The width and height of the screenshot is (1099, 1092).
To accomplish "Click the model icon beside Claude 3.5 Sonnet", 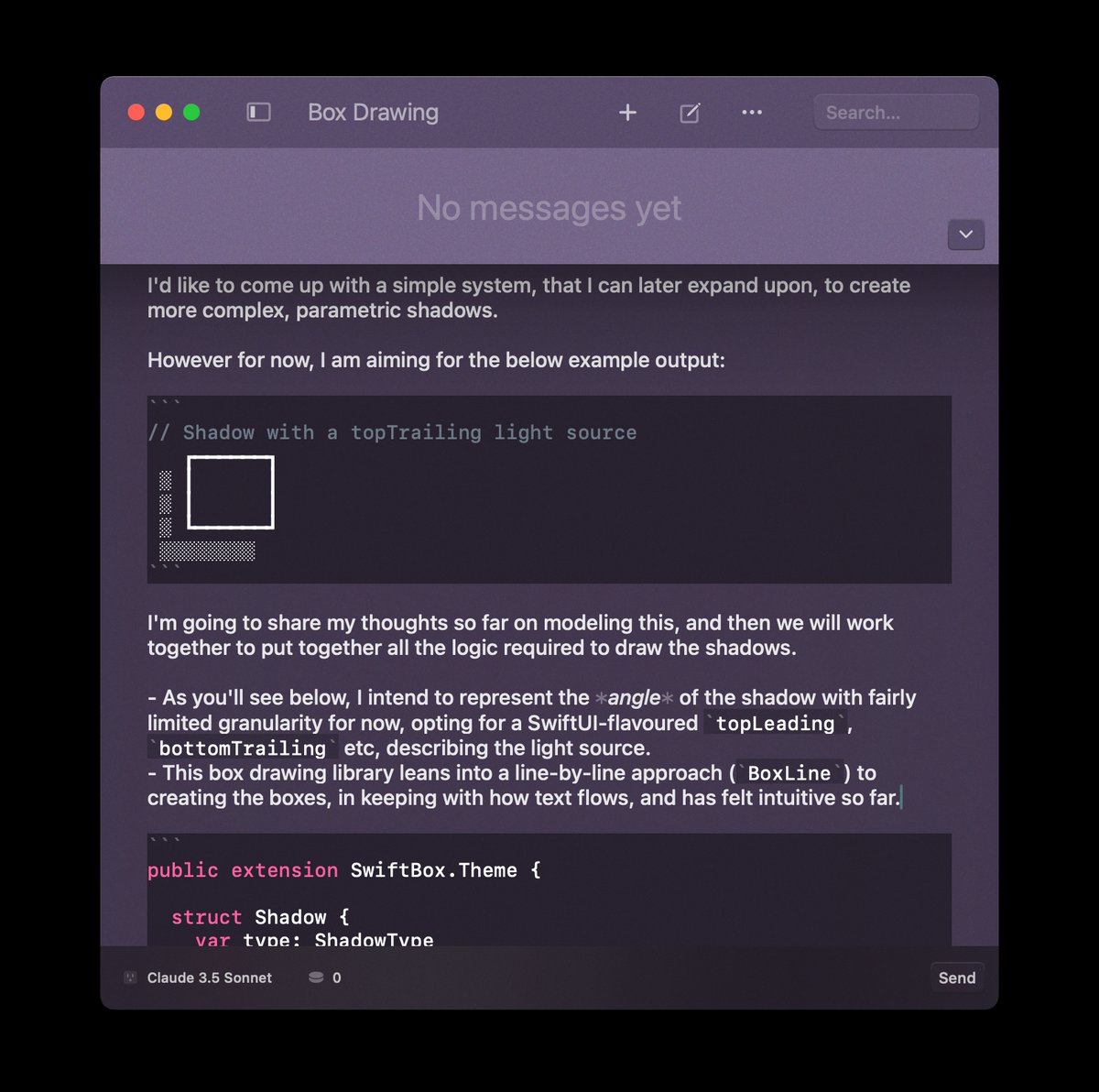I will pyautogui.click(x=130, y=977).
